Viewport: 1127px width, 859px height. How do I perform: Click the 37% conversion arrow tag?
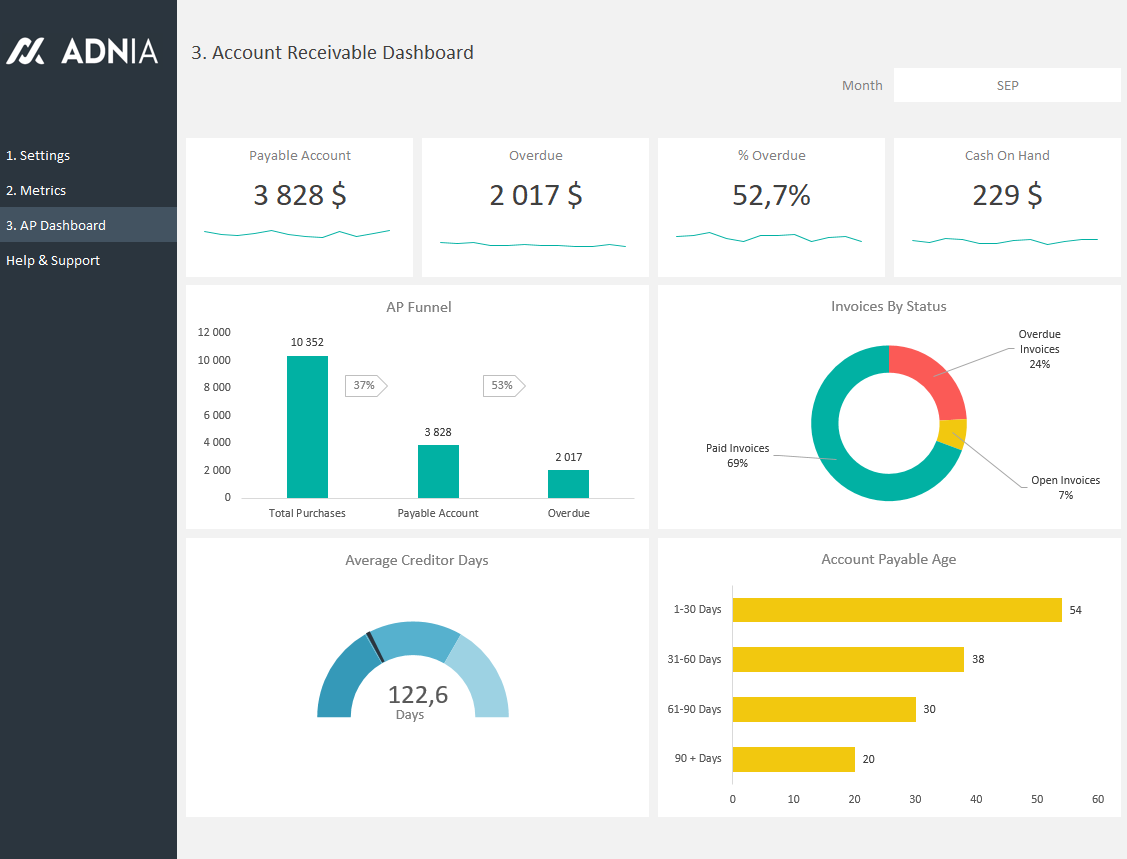pos(365,385)
